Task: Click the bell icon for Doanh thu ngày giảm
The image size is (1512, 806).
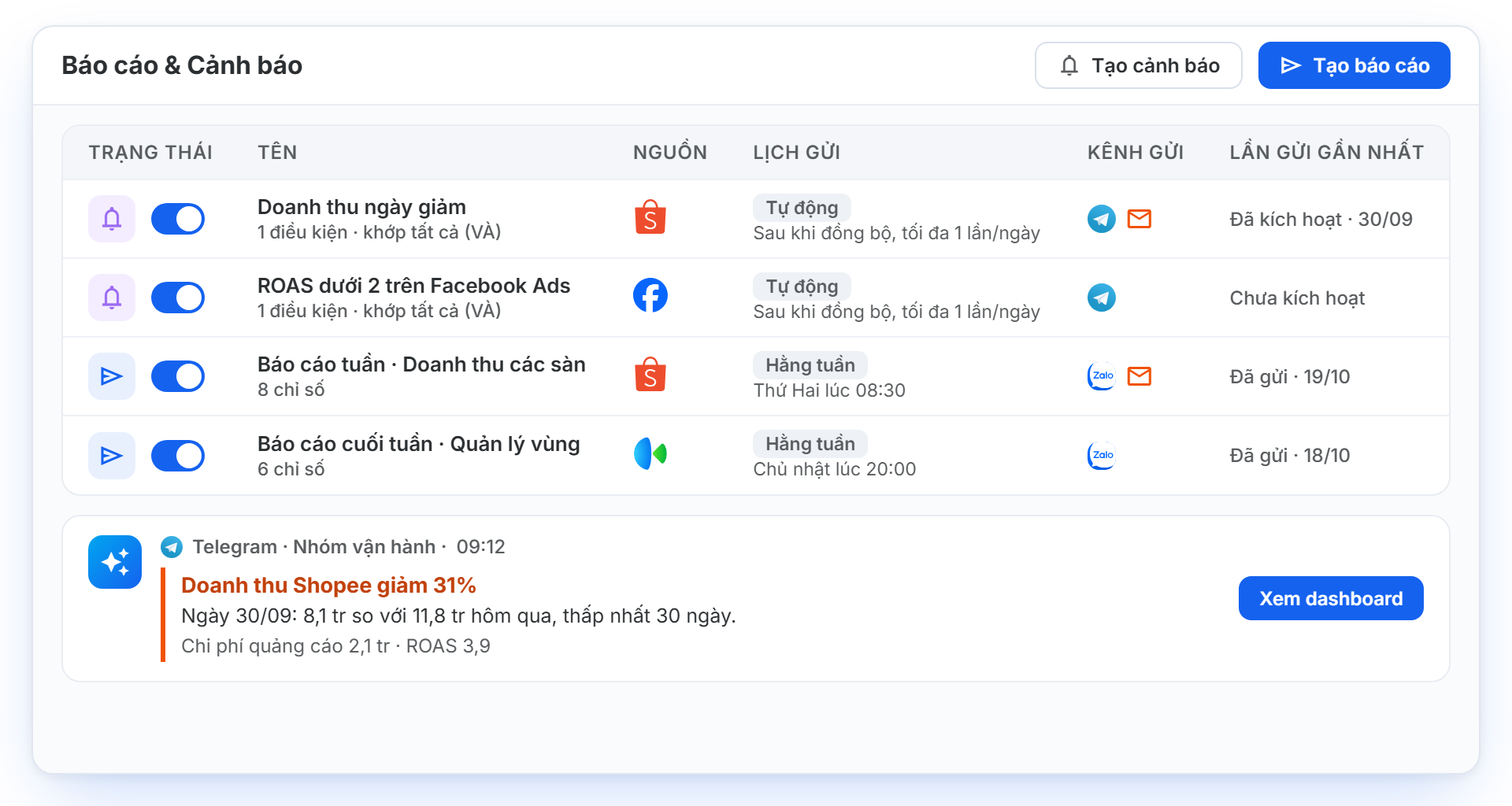Action: (112, 219)
